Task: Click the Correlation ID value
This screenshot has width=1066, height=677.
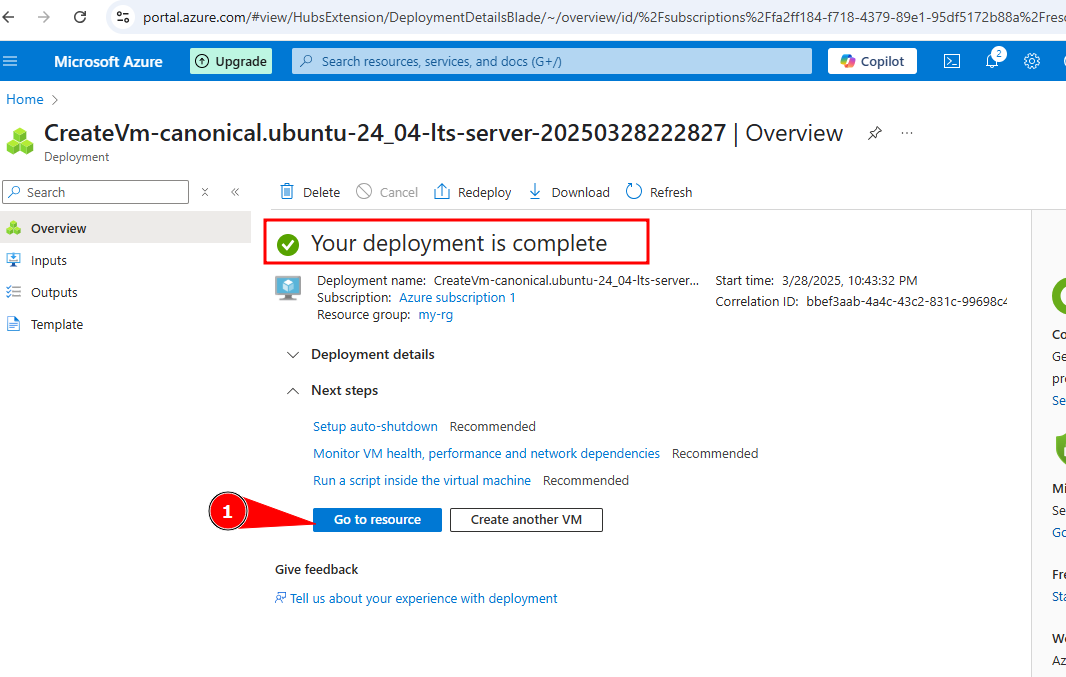Action: tap(907, 301)
